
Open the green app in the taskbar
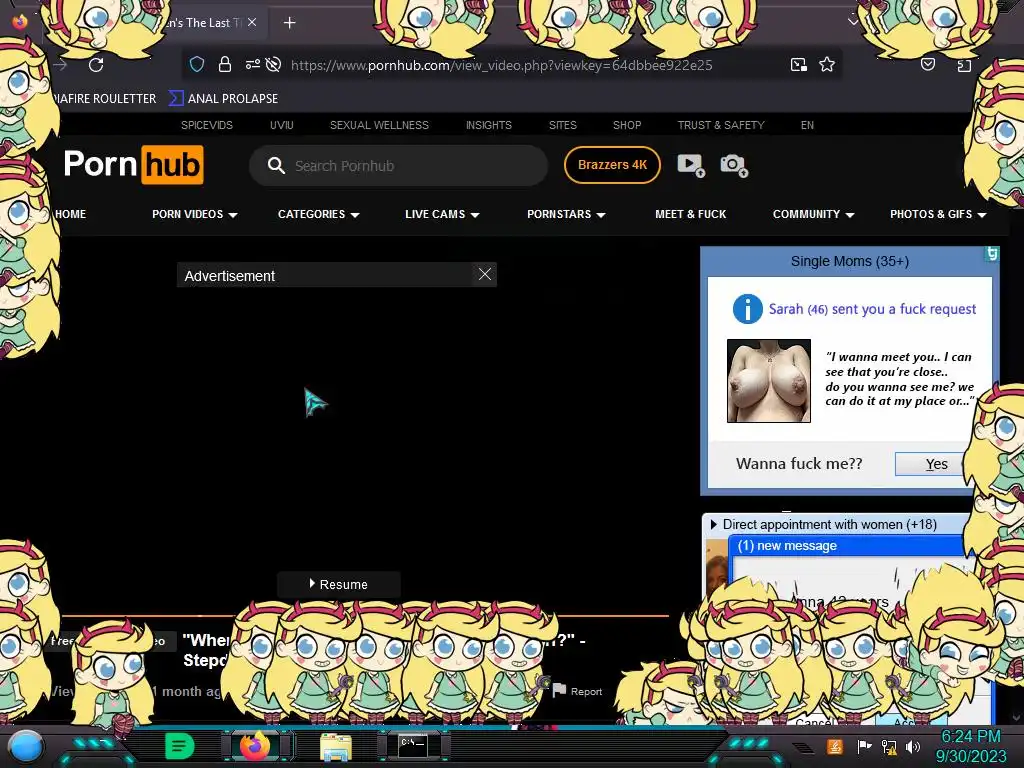(180, 745)
